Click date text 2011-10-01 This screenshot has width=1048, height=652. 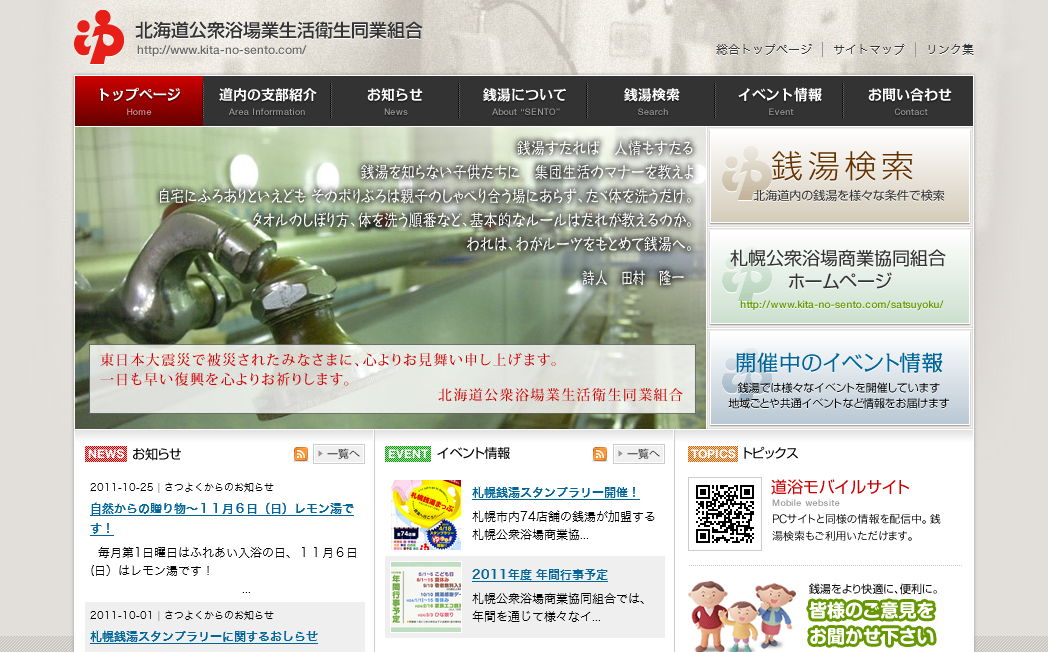(x=122, y=615)
